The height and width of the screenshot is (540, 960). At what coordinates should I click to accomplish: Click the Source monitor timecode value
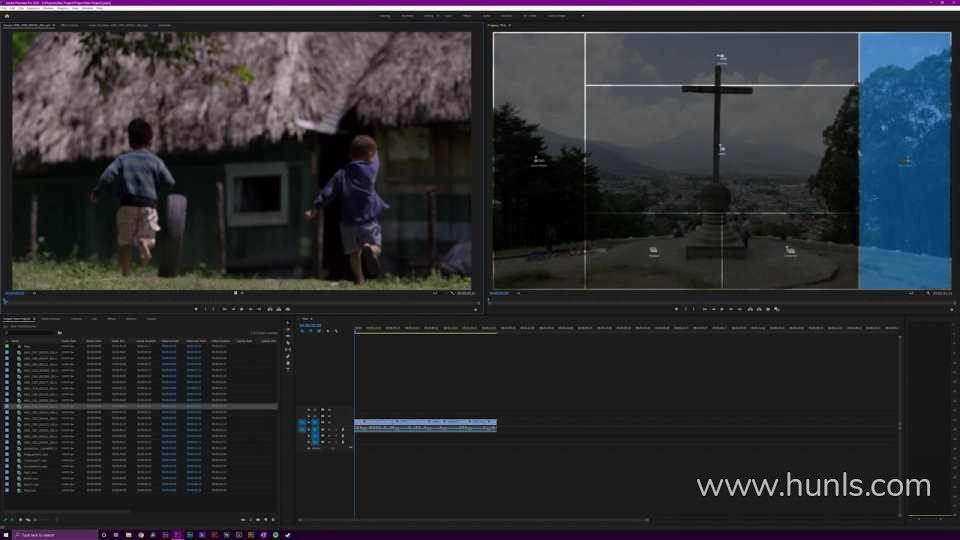(15, 293)
